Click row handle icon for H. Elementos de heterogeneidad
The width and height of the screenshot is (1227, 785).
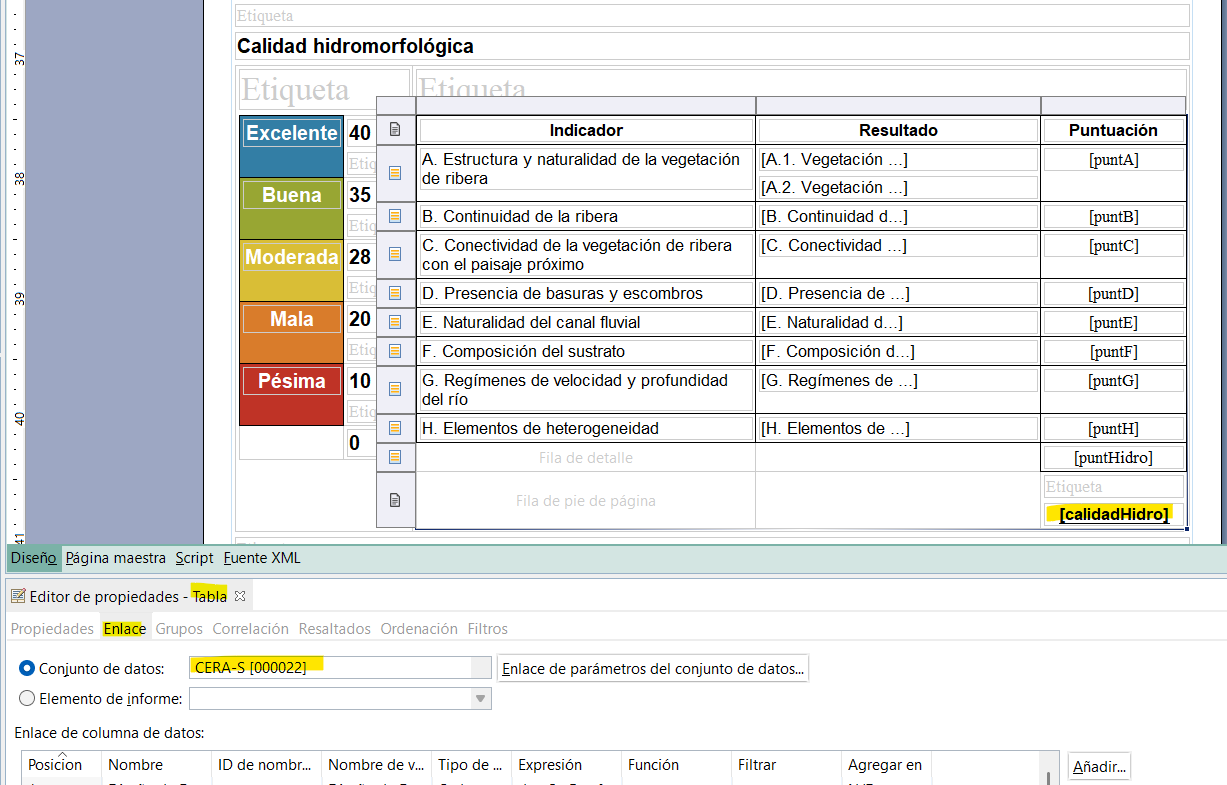pos(395,428)
